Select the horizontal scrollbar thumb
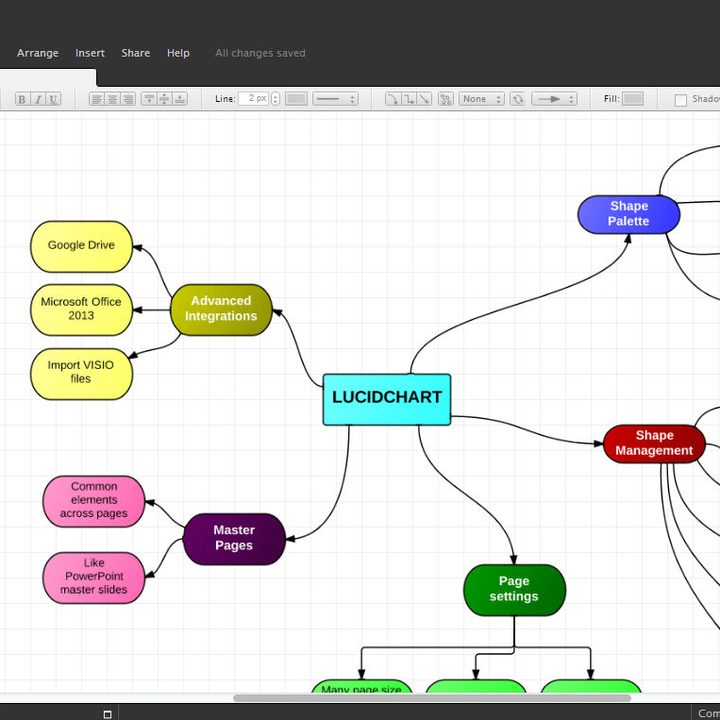The image size is (720, 720). tap(432, 698)
